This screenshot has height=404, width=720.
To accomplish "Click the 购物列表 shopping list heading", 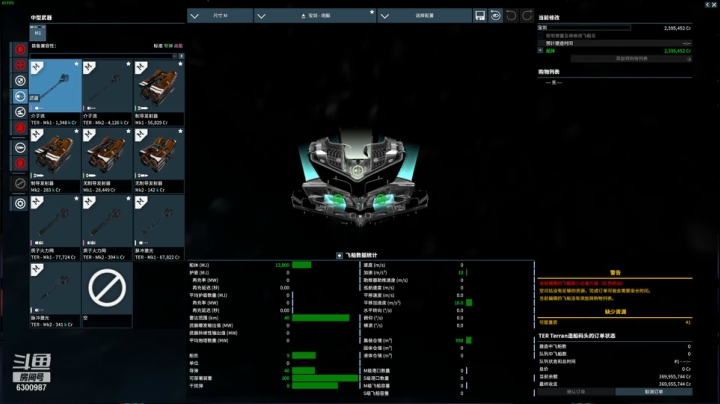I will point(549,72).
